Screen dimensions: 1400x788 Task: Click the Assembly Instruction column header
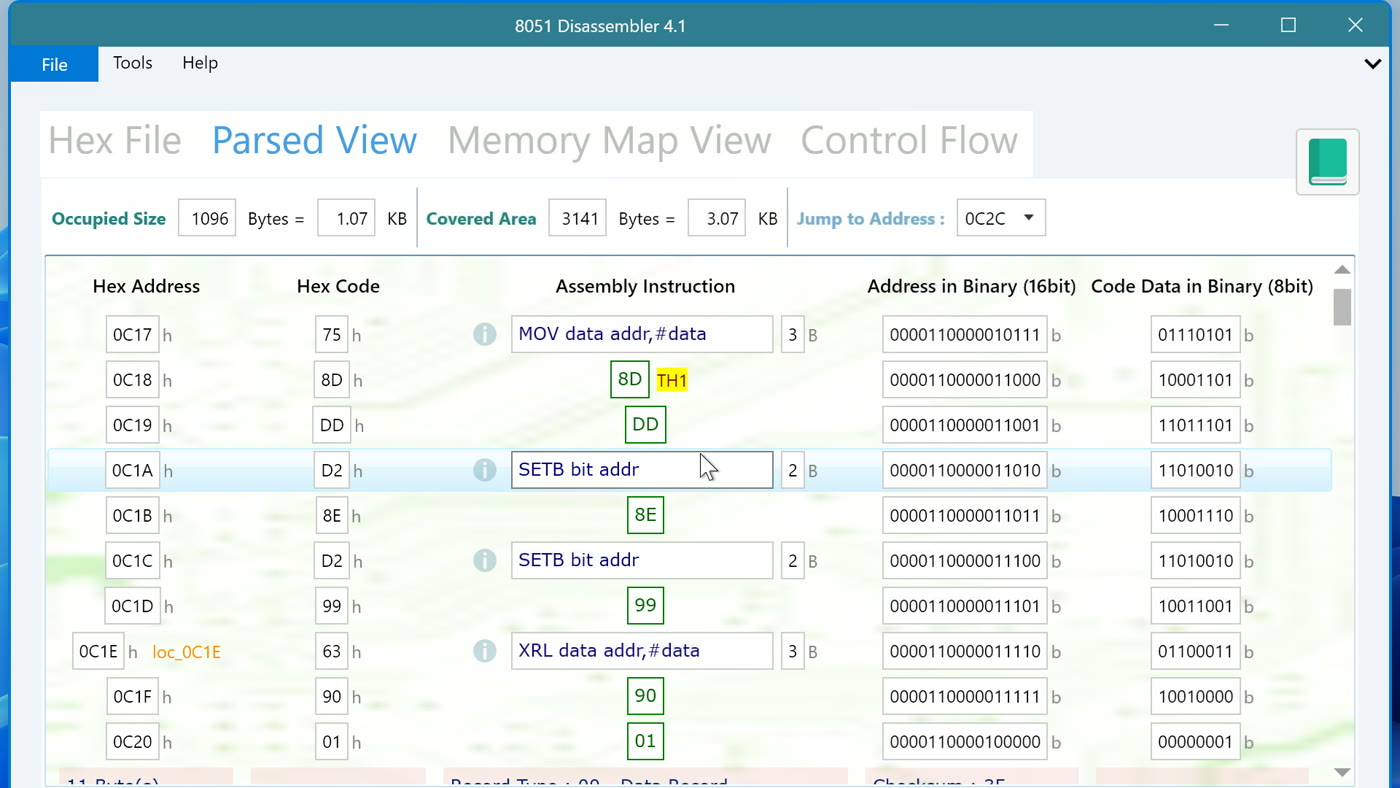click(645, 286)
